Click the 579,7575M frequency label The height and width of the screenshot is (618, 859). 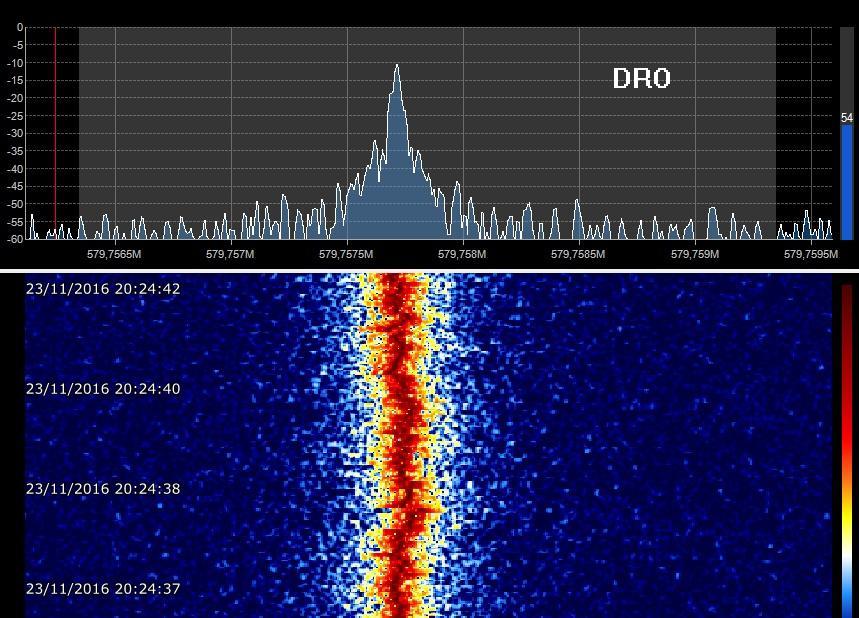(x=346, y=255)
